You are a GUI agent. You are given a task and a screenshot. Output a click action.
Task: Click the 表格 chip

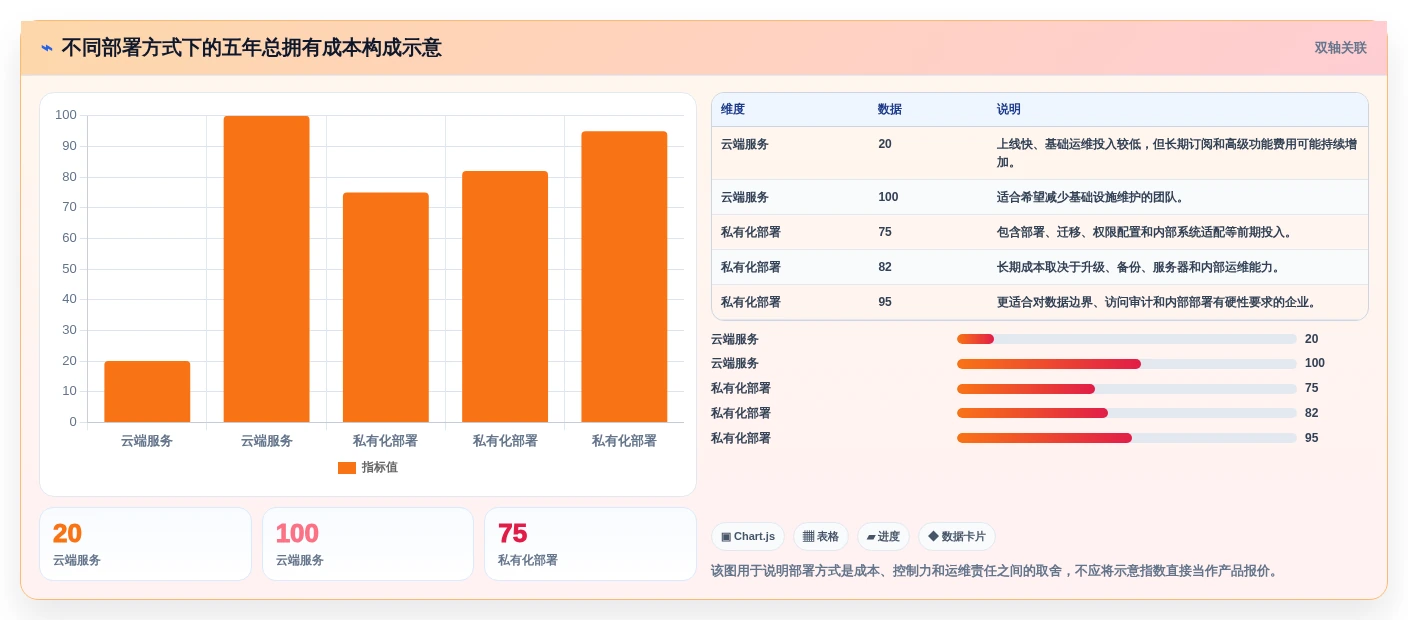(x=821, y=536)
